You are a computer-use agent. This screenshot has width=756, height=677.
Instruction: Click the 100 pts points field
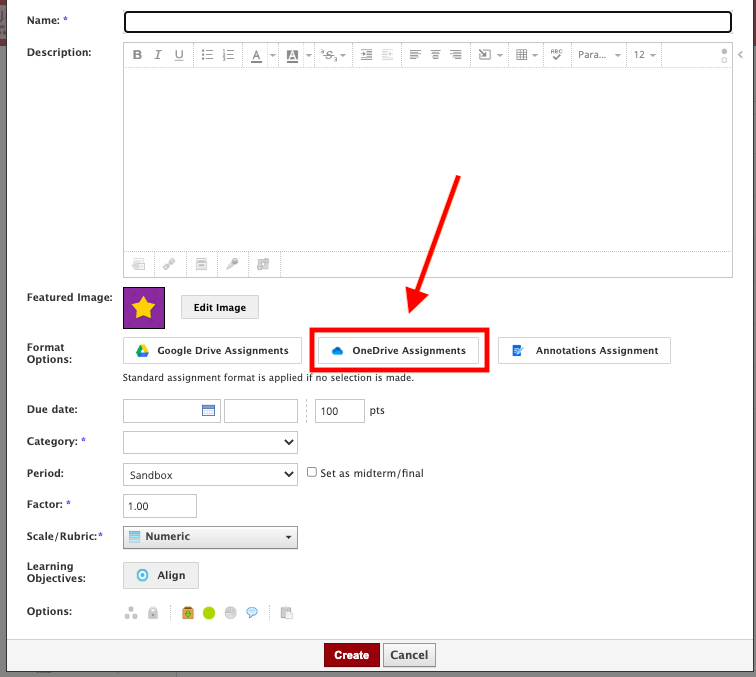(x=340, y=411)
